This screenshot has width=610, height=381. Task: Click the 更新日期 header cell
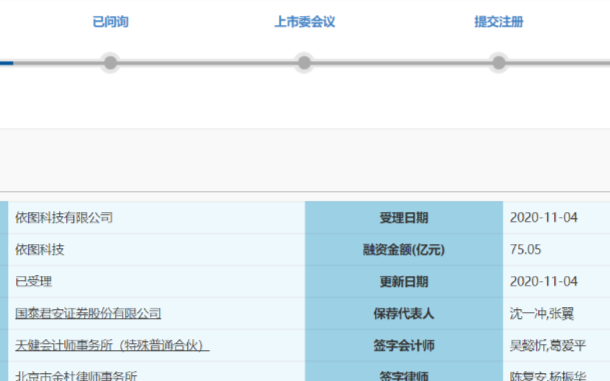[x=404, y=281]
